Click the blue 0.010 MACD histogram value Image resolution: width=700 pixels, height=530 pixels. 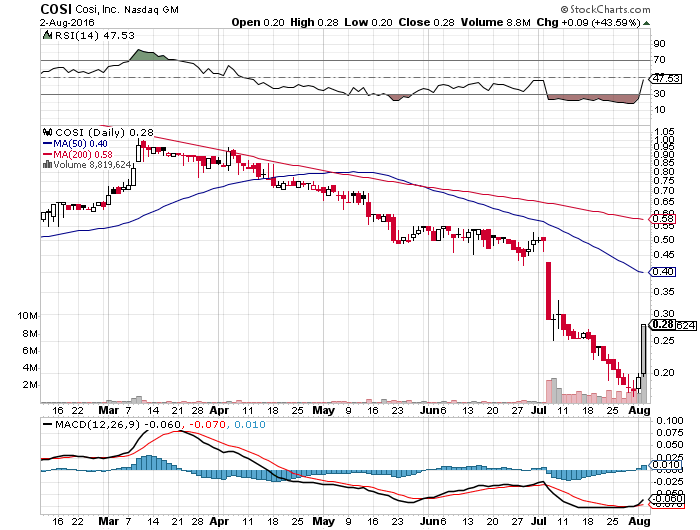tap(250, 424)
